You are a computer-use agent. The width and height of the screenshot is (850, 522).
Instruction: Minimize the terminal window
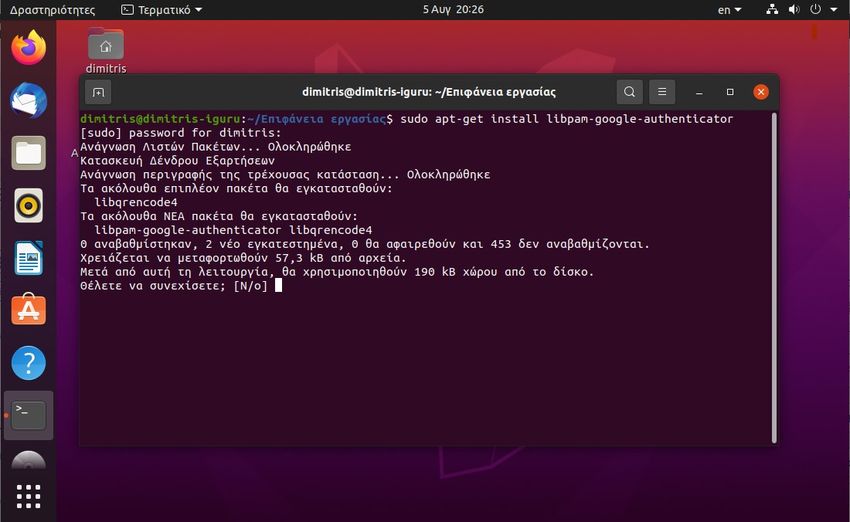point(699,92)
